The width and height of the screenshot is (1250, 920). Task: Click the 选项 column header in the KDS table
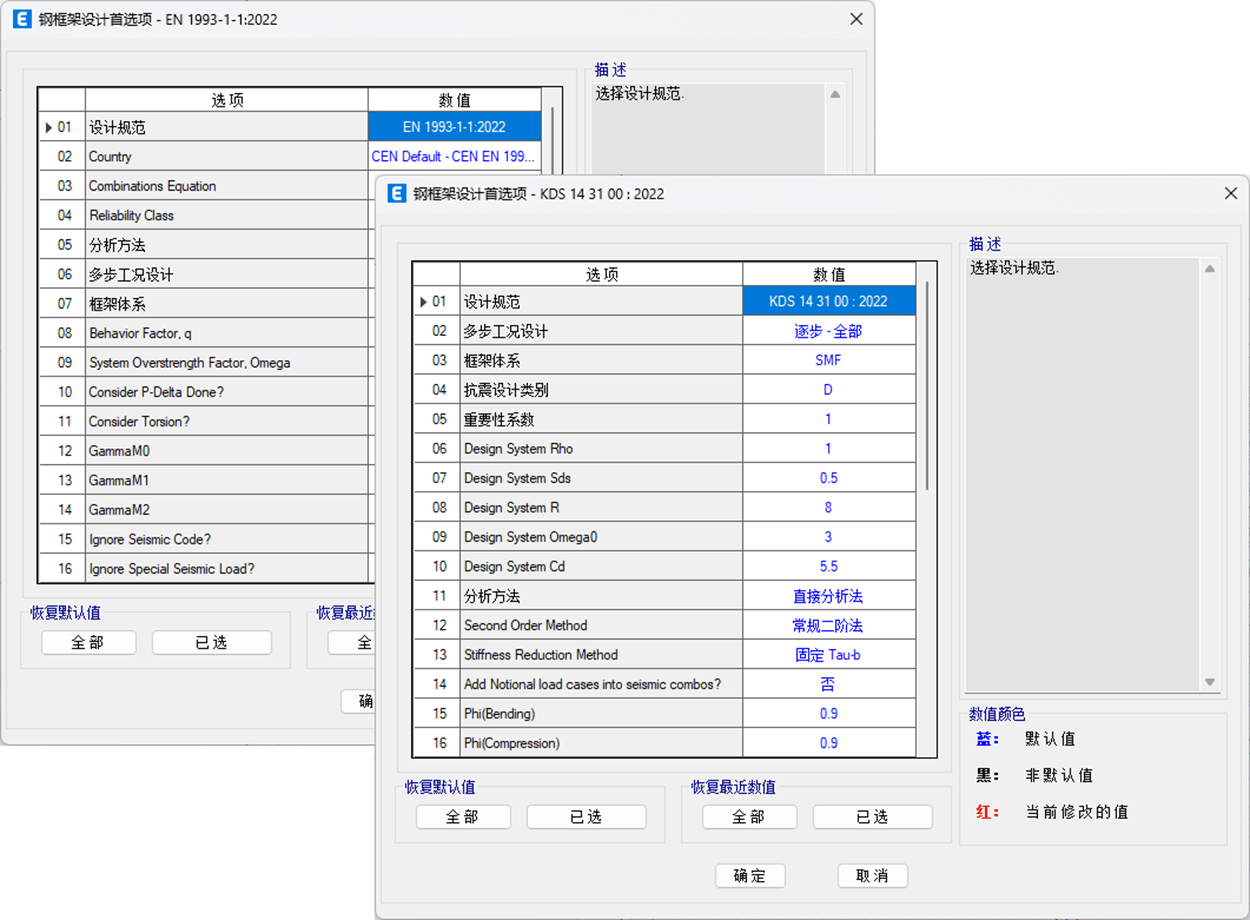[x=601, y=275]
